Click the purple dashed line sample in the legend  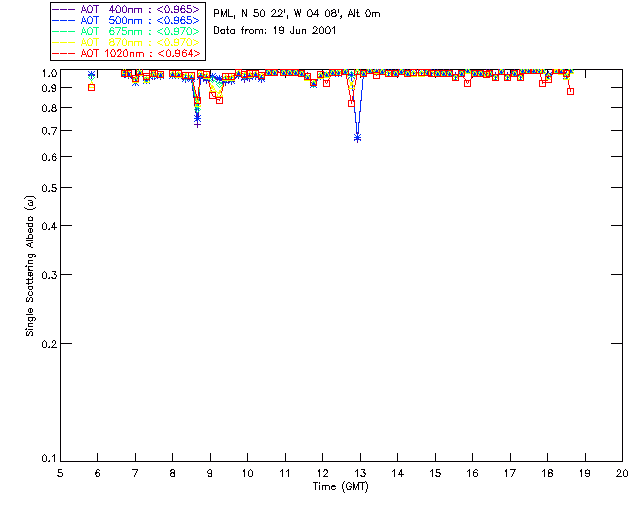64,9
